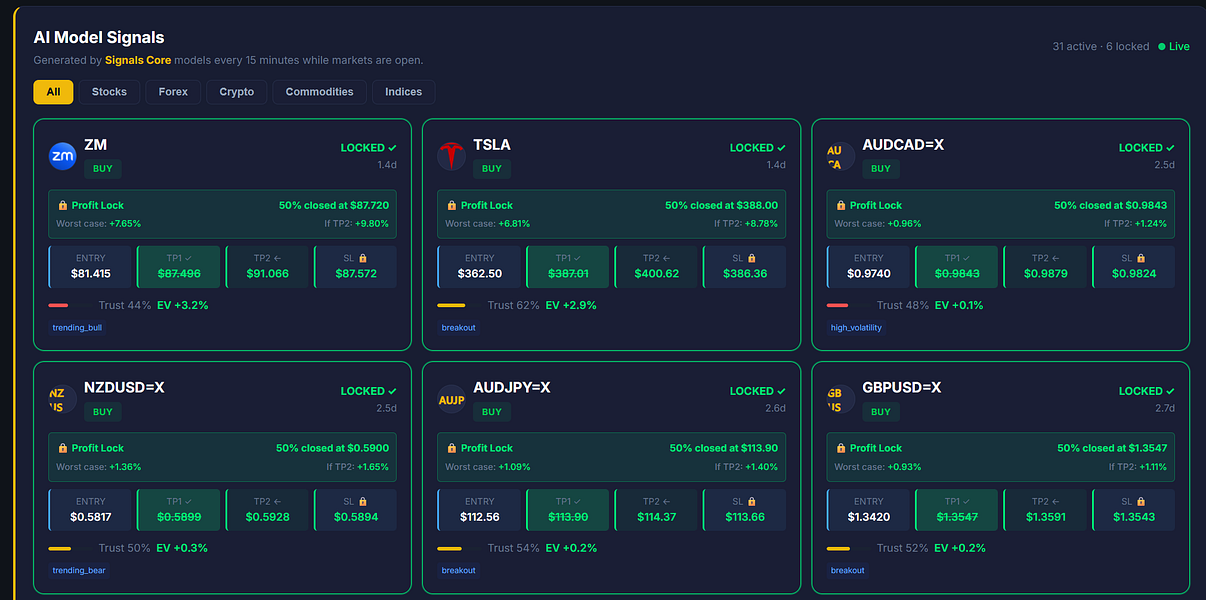Image resolution: width=1206 pixels, height=600 pixels.
Task: Click the Tesla logo on the TSLA card
Action: (x=452, y=157)
